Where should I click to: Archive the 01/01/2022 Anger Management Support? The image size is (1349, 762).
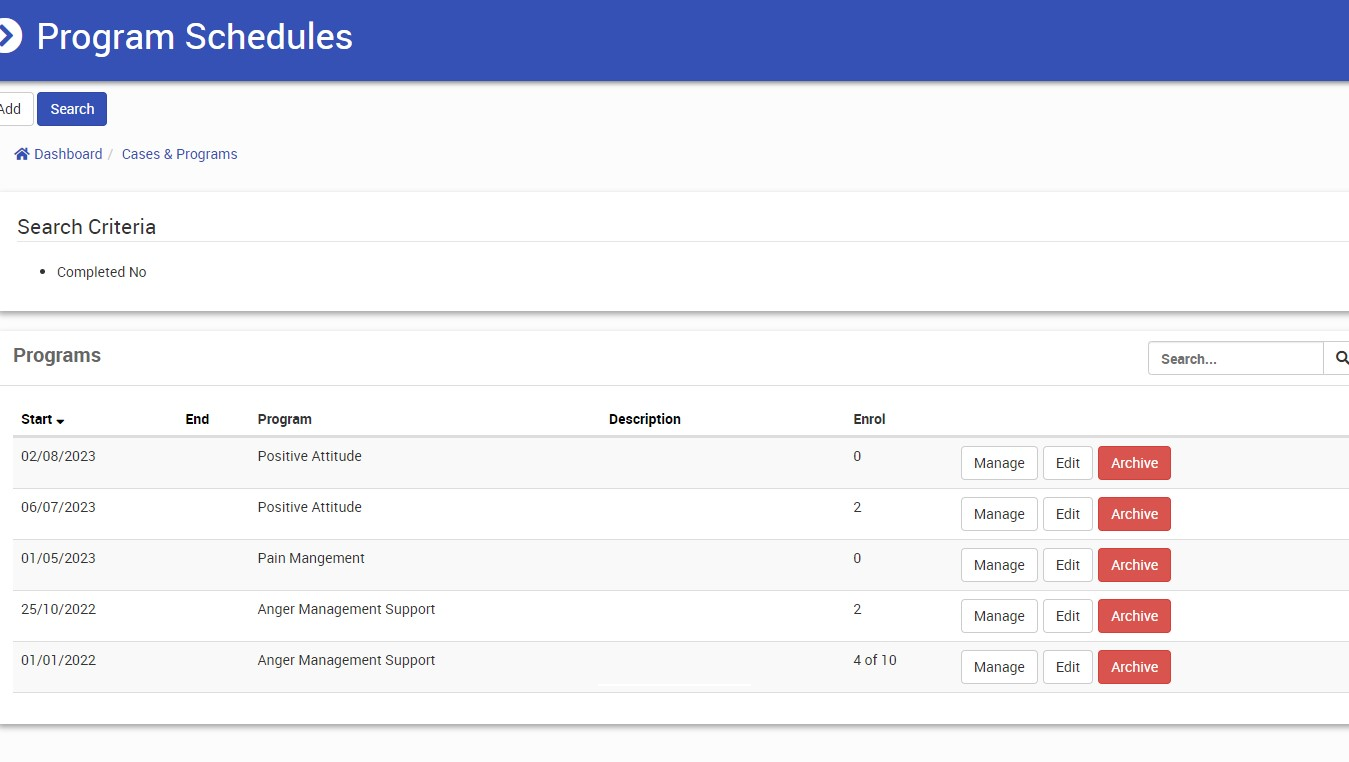[x=1133, y=667]
